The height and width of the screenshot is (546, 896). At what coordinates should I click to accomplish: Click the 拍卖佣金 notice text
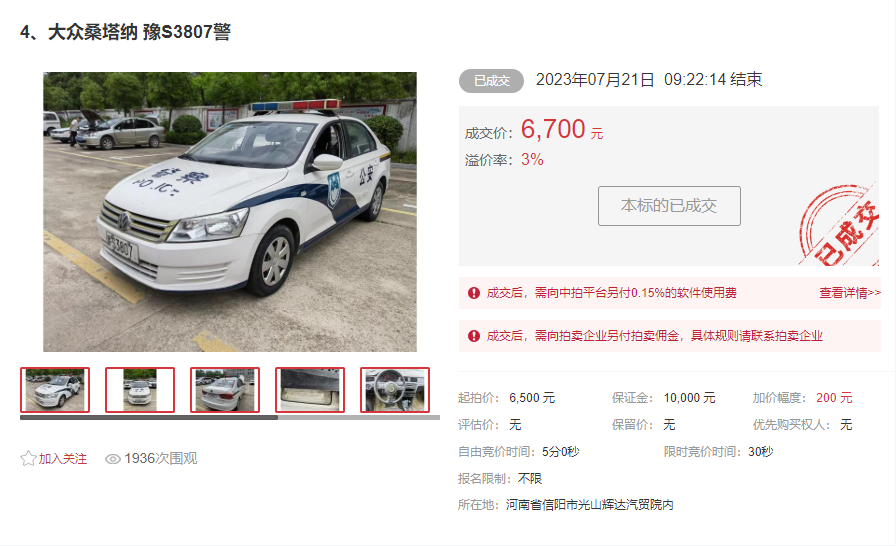654,336
